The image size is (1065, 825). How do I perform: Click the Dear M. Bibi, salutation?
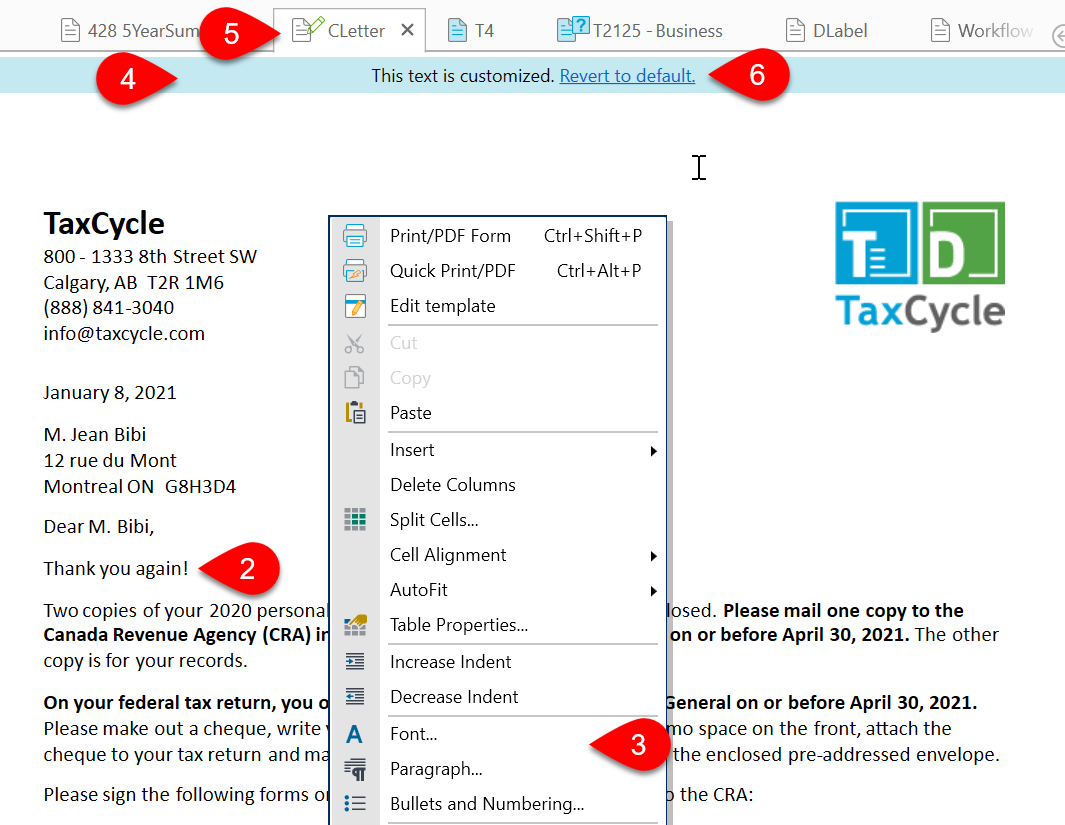(99, 526)
